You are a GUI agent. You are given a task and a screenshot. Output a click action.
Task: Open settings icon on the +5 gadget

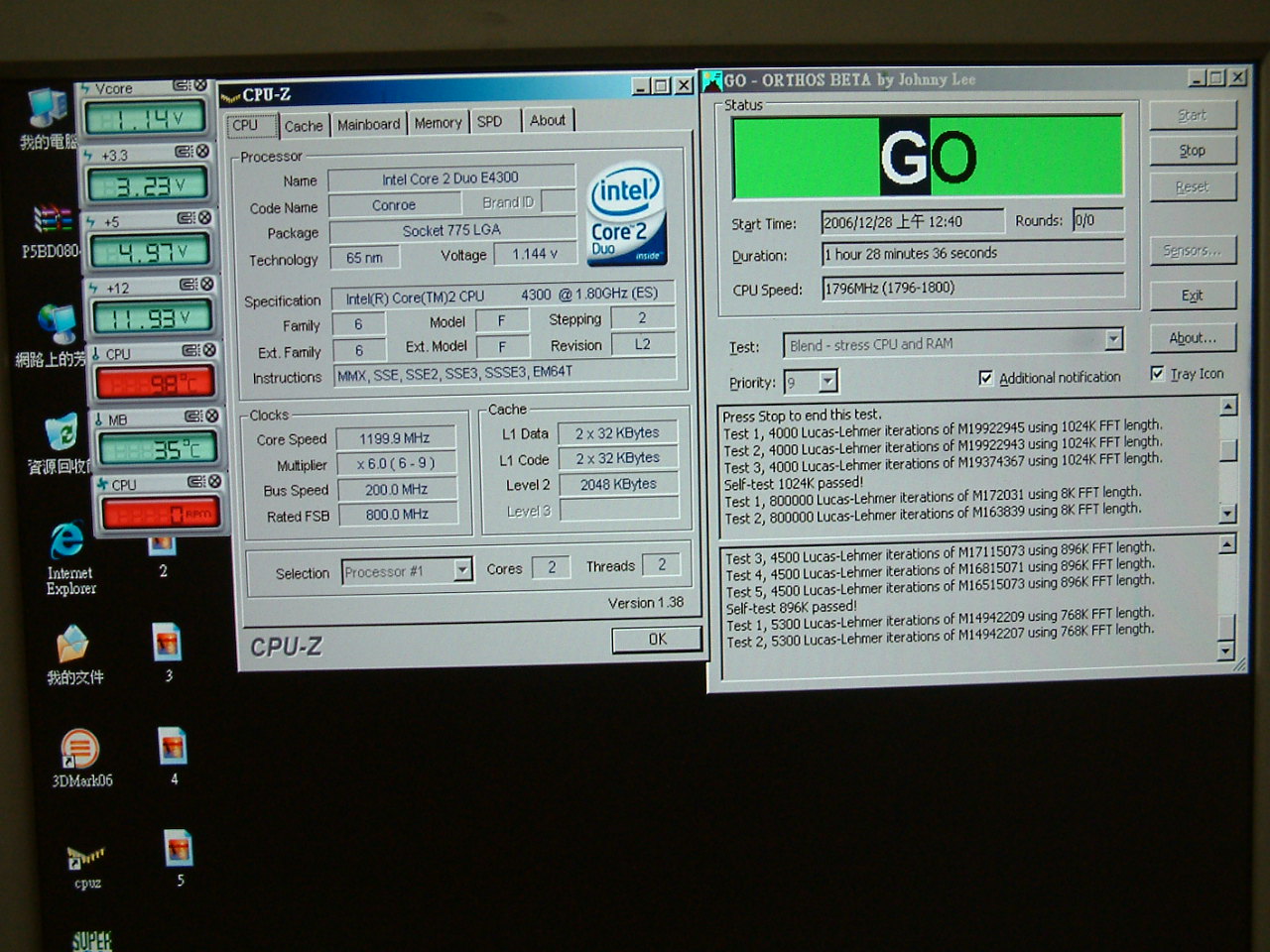[x=187, y=218]
